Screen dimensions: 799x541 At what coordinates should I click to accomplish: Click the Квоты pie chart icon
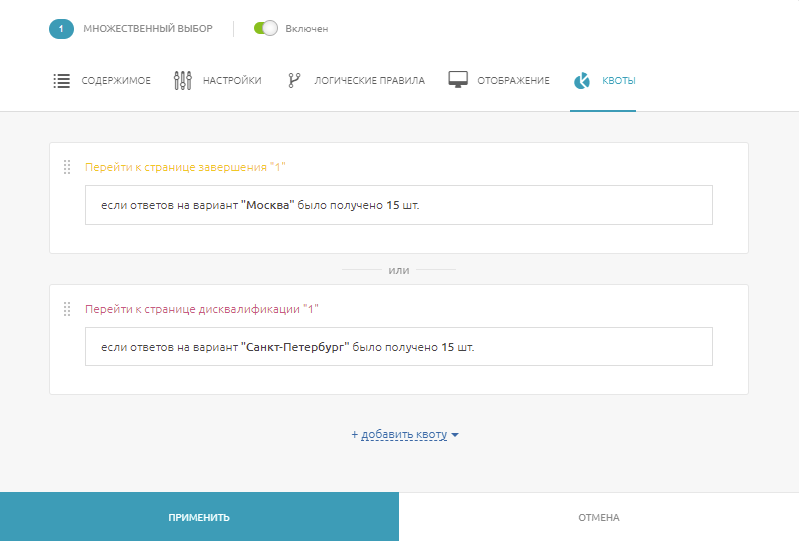pos(581,80)
